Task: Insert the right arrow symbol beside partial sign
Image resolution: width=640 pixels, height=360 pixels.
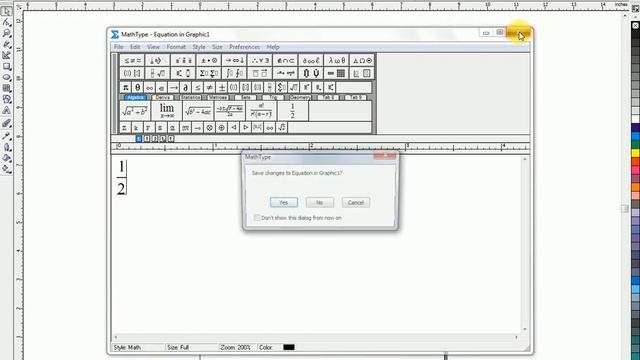Action: (173, 87)
